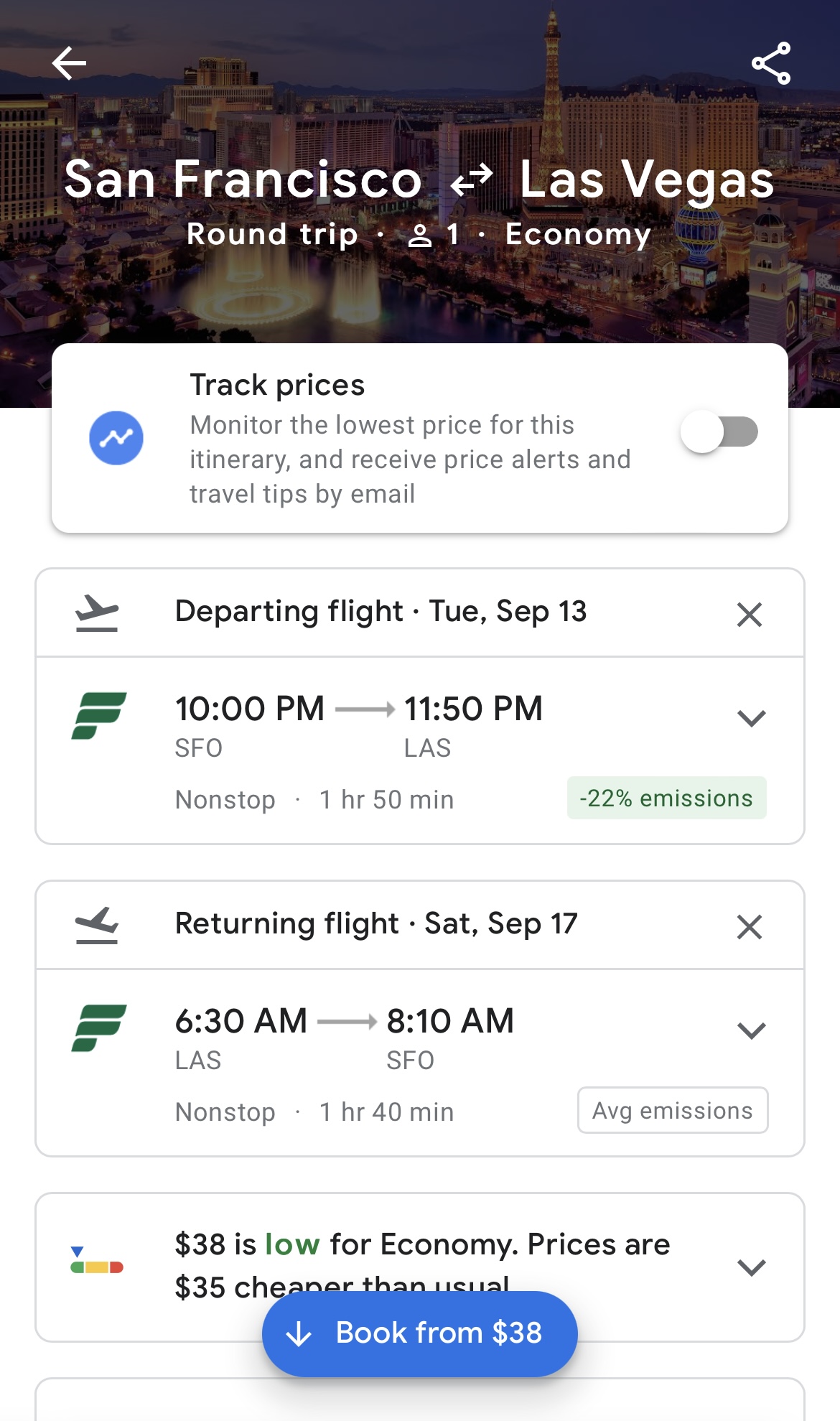Screen dimensions: 840x1421
Task: Tap the blue price tracking graph icon
Action: (116, 438)
